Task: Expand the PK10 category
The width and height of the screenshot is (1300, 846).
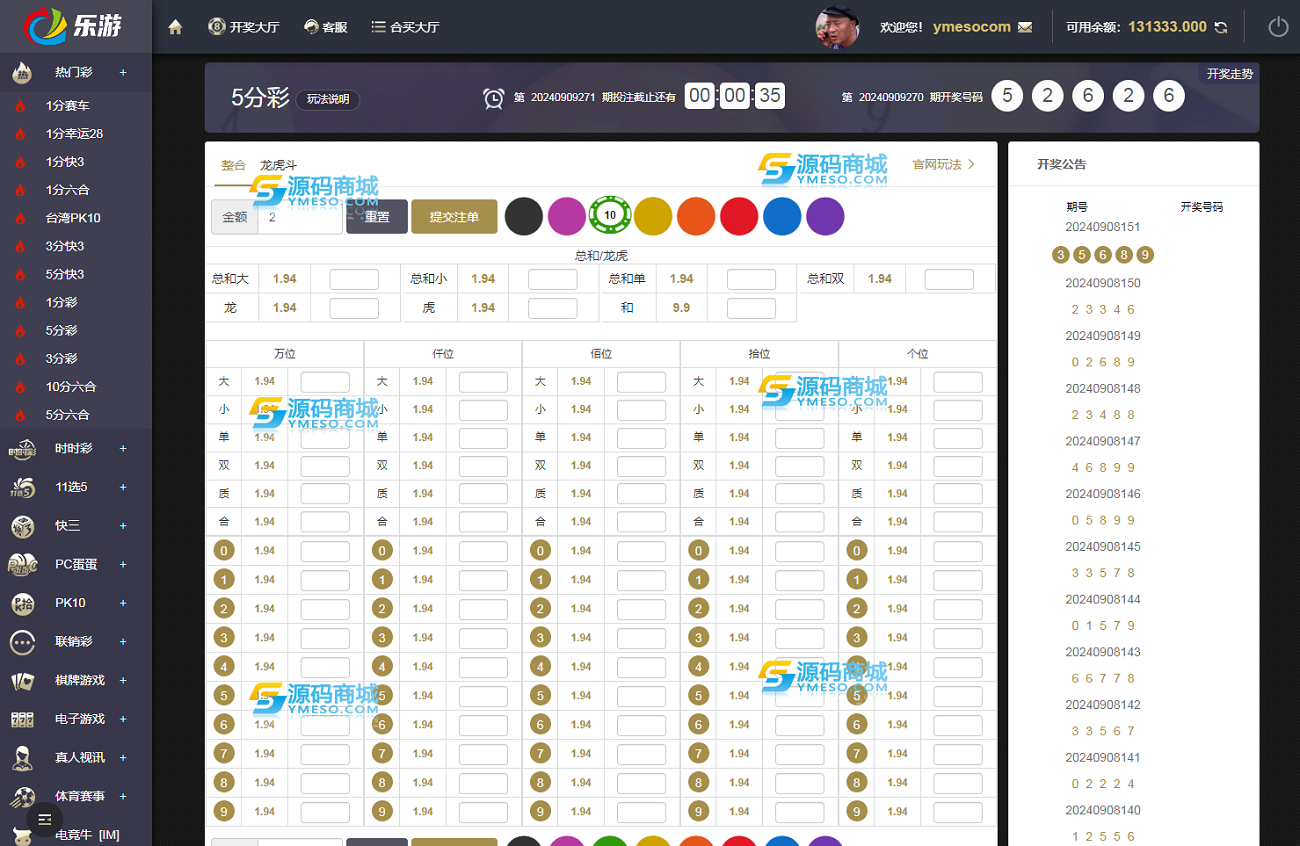Action: pos(123,603)
